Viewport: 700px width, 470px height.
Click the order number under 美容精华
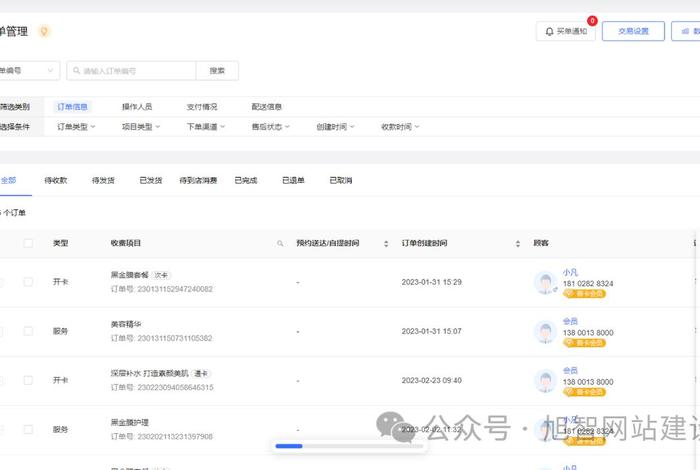coord(162,338)
